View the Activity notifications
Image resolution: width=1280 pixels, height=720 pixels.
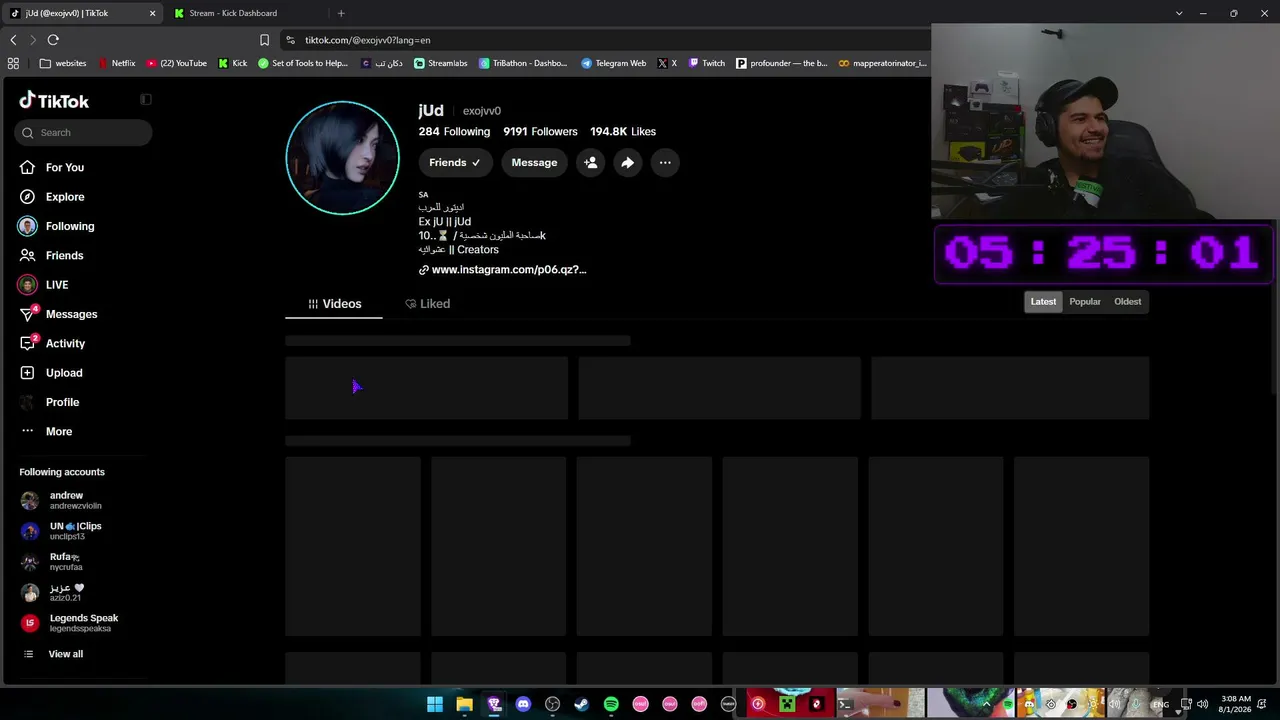(x=65, y=343)
